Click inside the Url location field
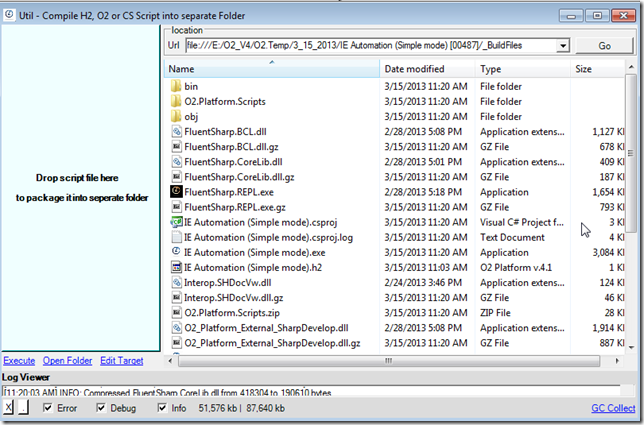644x425 pixels. point(371,46)
